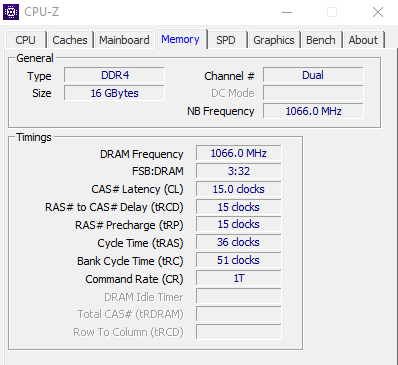The height and width of the screenshot is (365, 398).
Task: Click the tRCD value 15 clocks
Action: point(239,207)
